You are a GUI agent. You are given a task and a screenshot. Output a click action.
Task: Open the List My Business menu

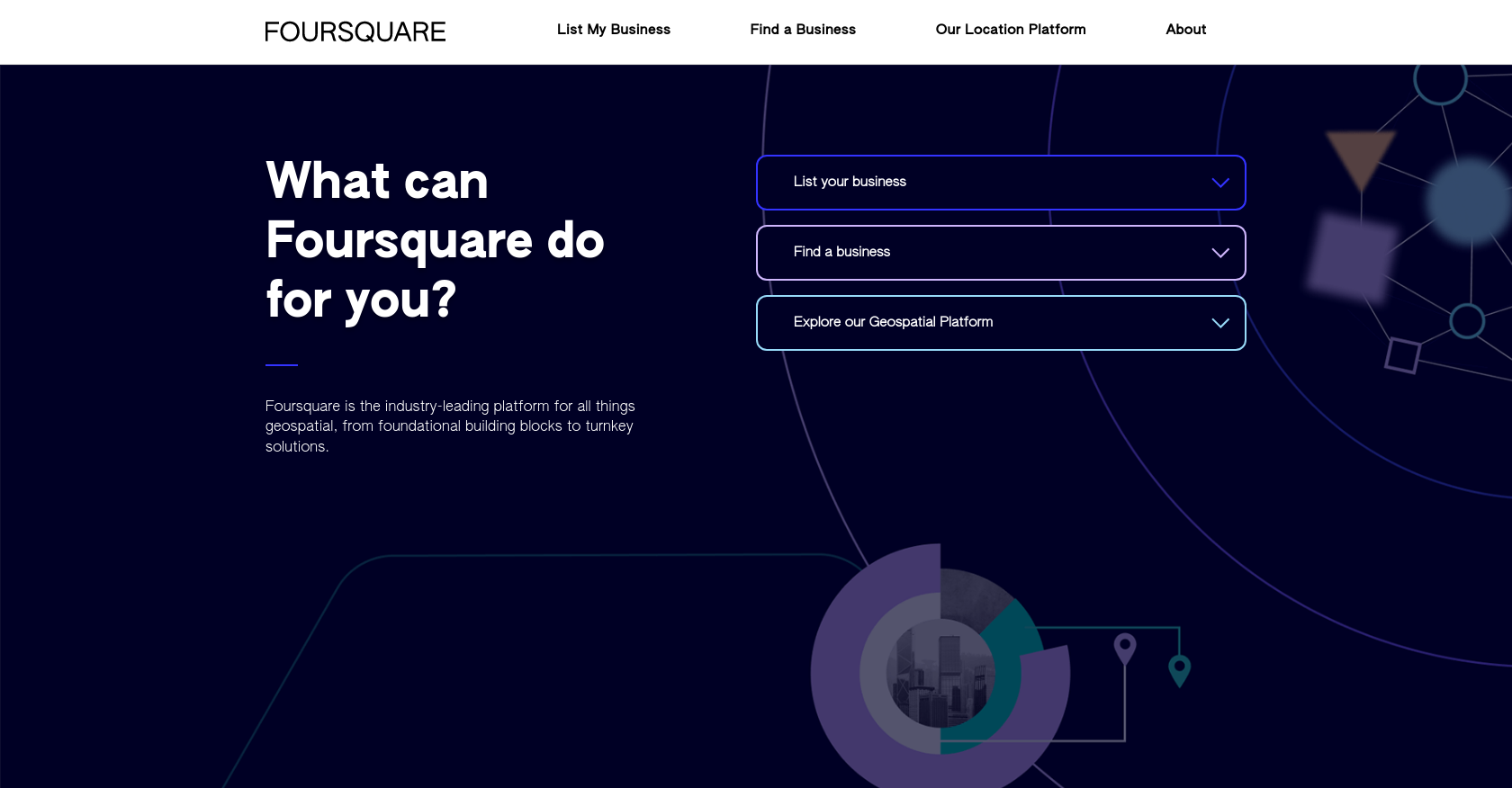614,30
